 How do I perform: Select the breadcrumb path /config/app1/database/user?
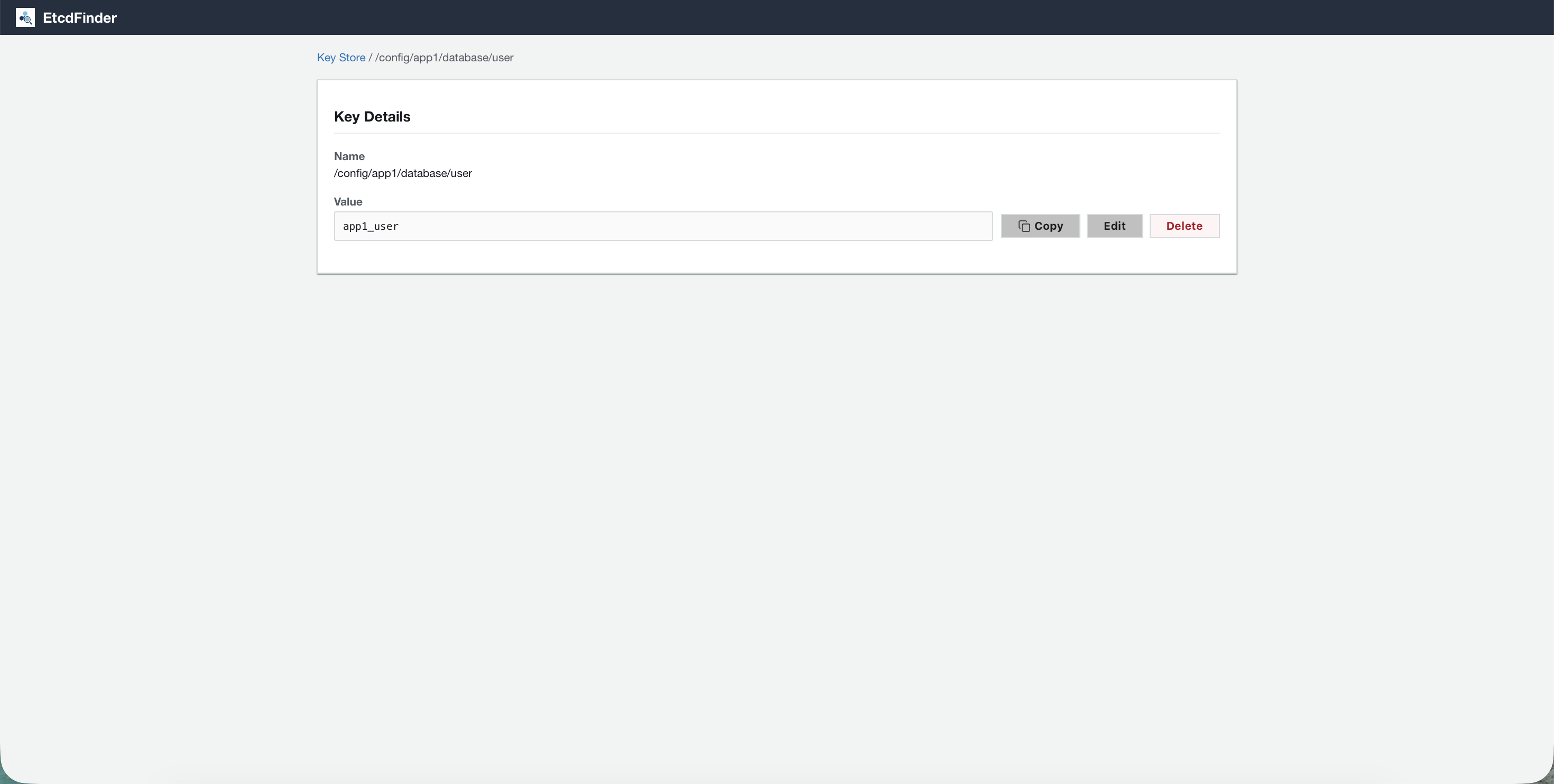(x=444, y=58)
